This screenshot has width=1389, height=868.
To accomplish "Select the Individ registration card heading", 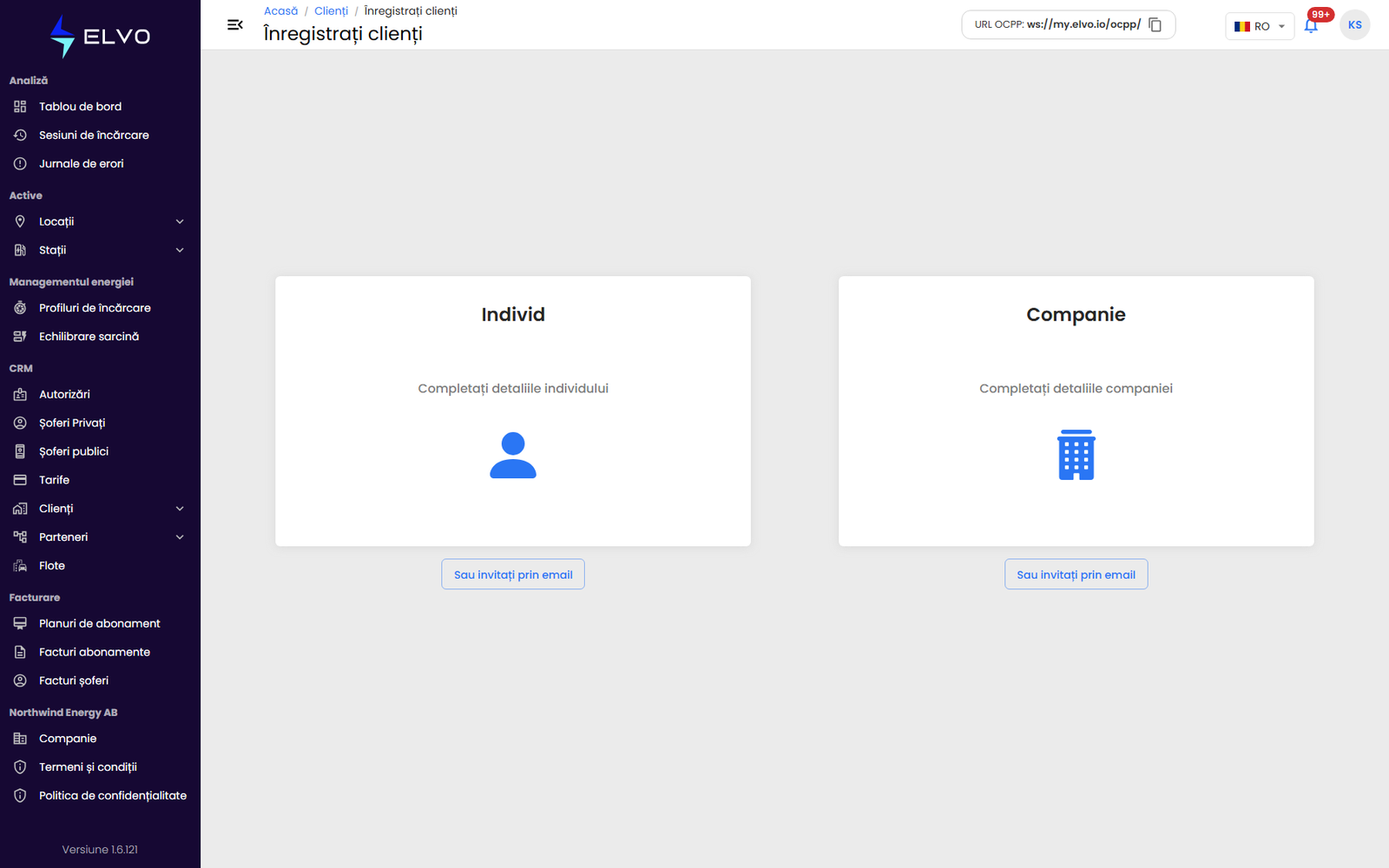I will tap(513, 314).
